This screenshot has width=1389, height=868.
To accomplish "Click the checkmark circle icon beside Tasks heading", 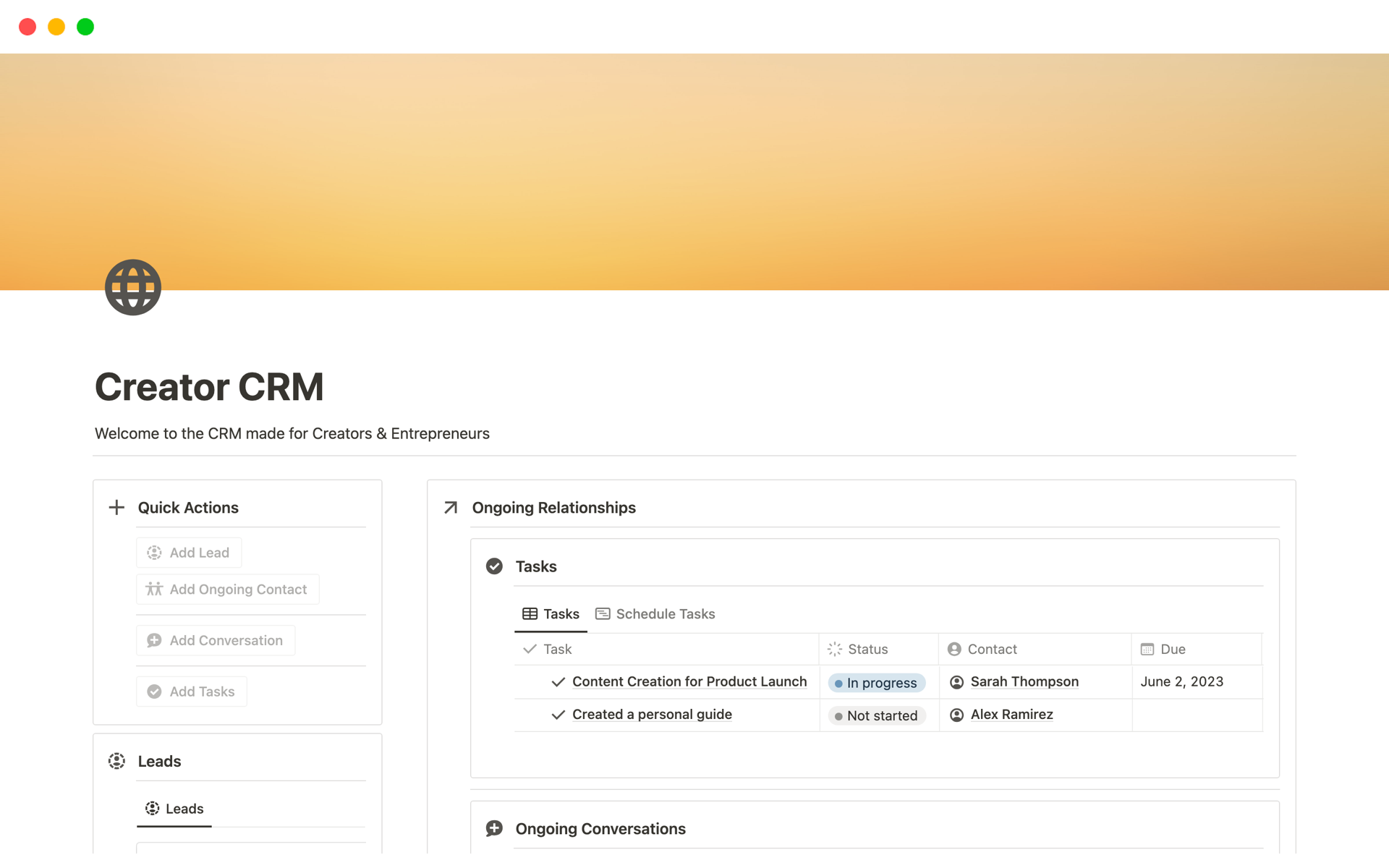I will coord(494,566).
